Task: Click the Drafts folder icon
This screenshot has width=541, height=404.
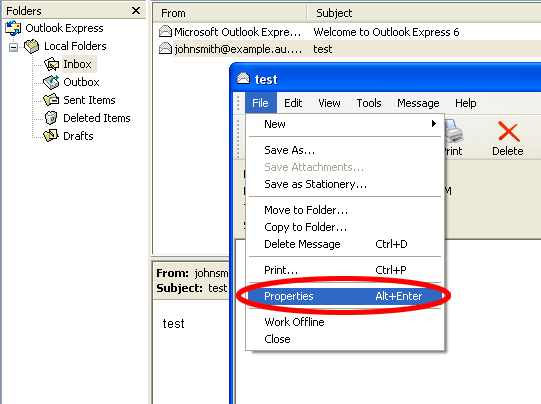Action: coord(51,136)
